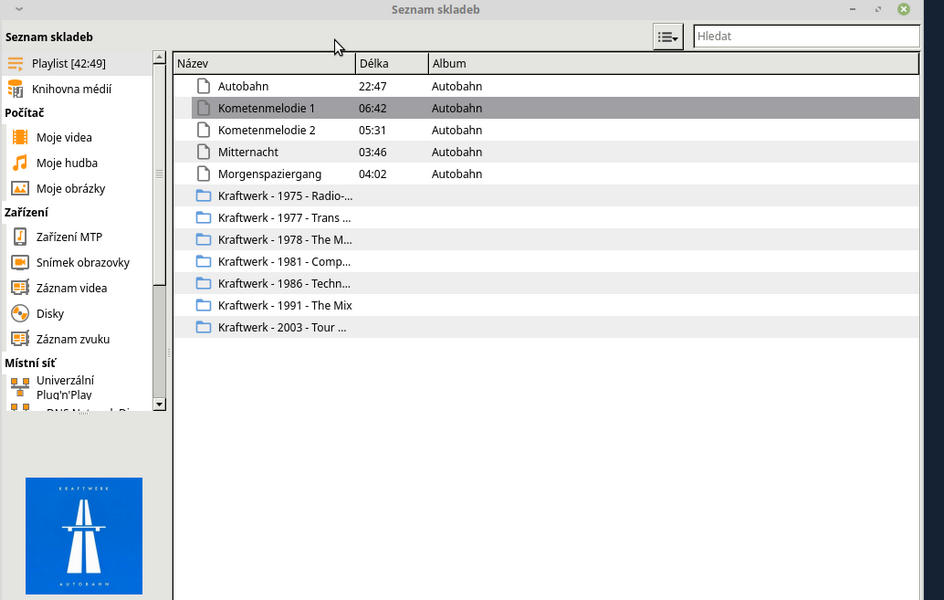944x600 pixels.
Task: Open the playlist view mode dropdown button
Action: (x=668, y=37)
